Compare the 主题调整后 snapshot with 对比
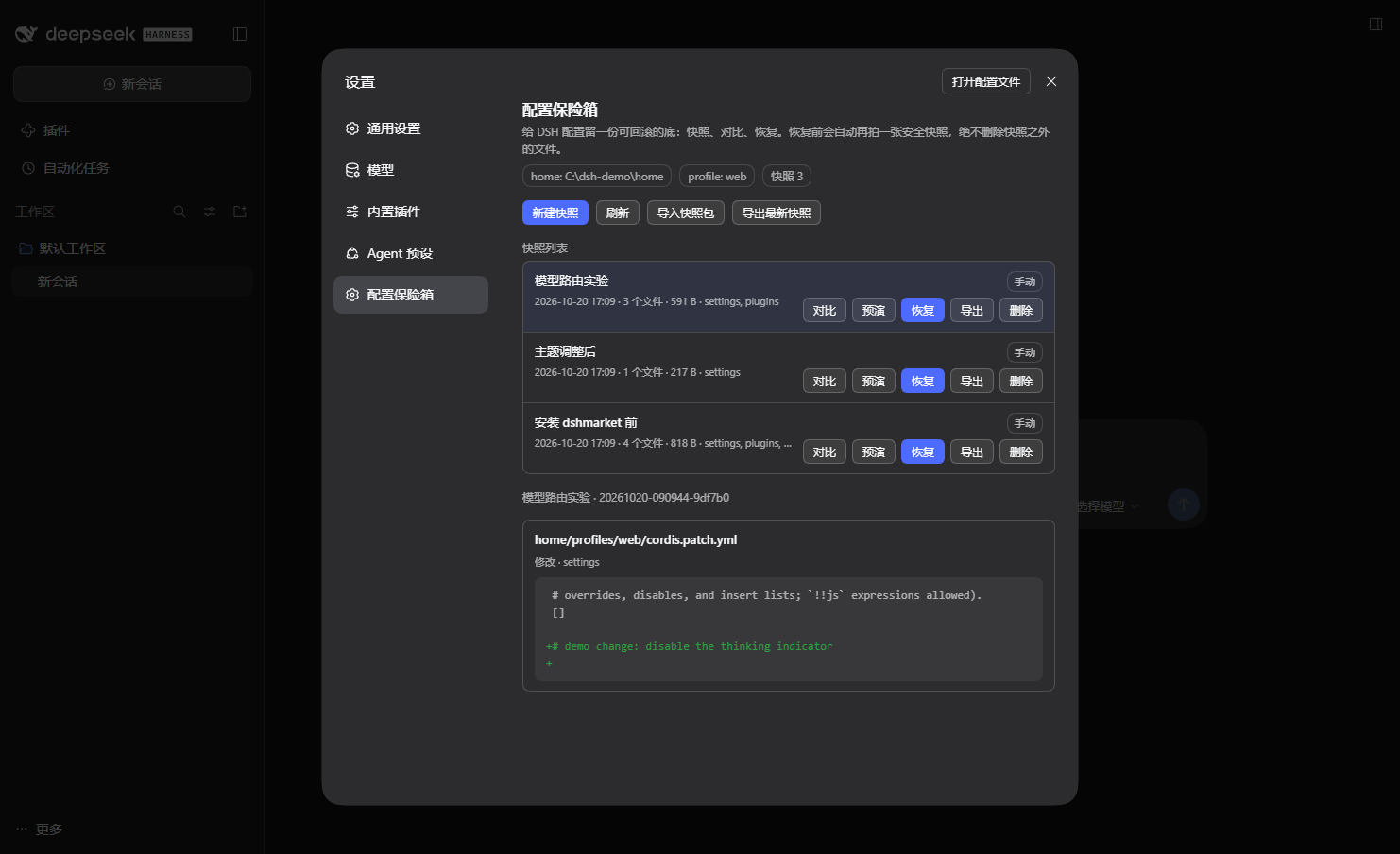 pyautogui.click(x=825, y=381)
